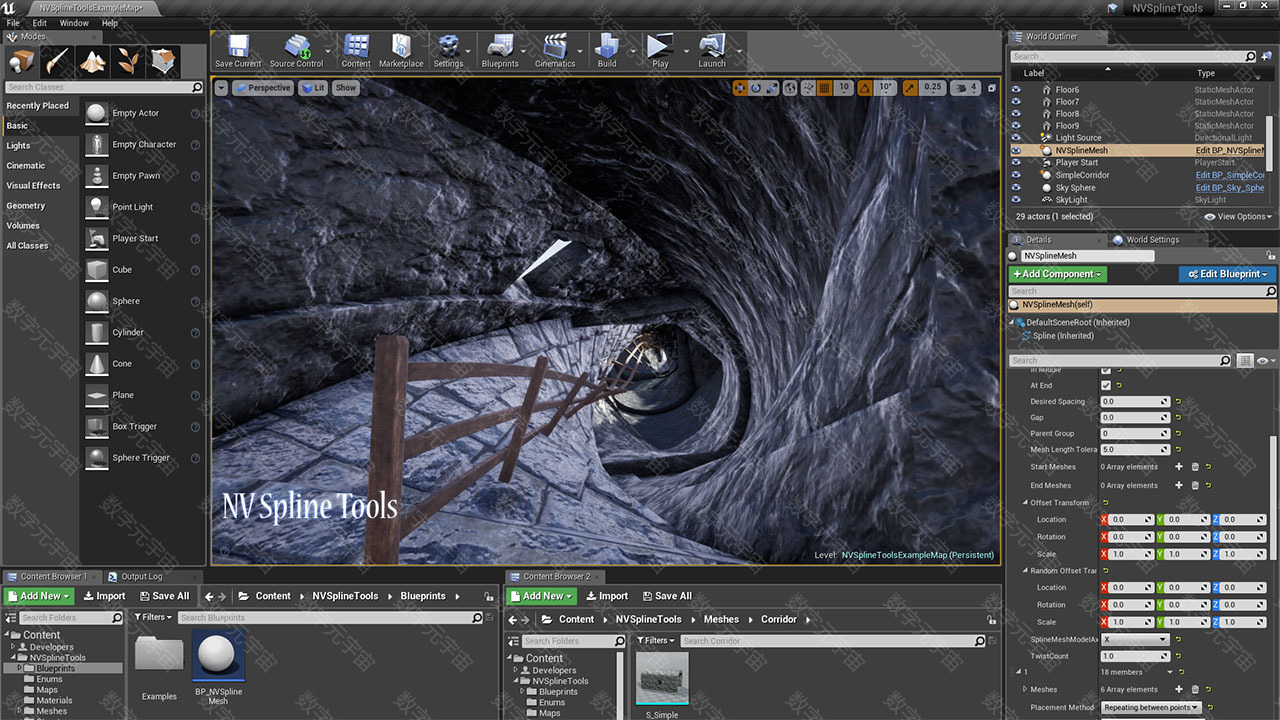This screenshot has height=720, width=1280.
Task: Toggle rotation snapping in viewport
Action: [865, 88]
